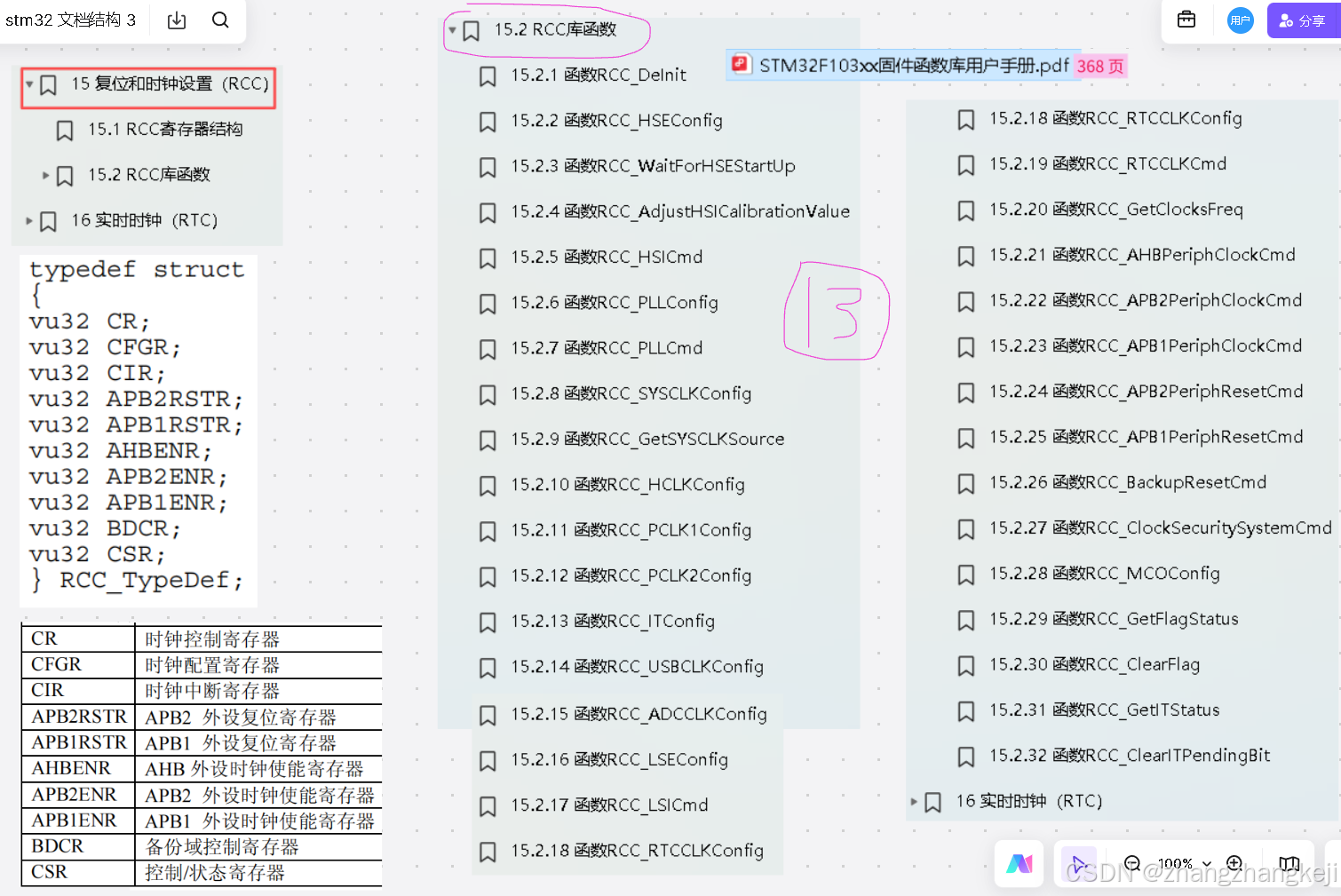
Task: Select 'RCC_APB1PeriphResetCmd' bookmark entry
Action: [x=1147, y=437]
